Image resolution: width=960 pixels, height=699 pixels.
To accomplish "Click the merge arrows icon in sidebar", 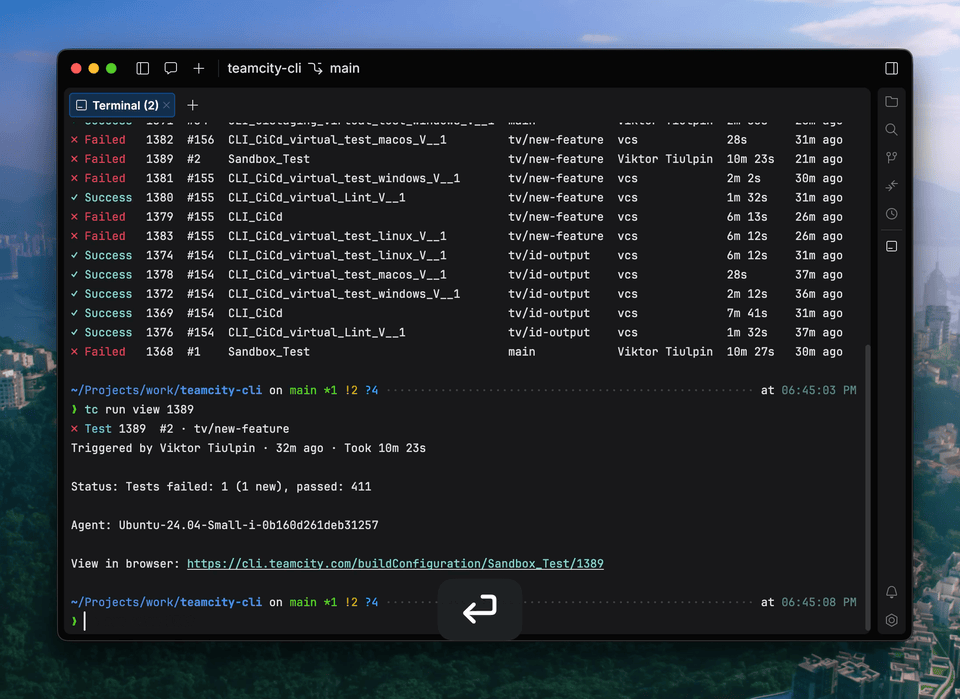I will click(891, 186).
